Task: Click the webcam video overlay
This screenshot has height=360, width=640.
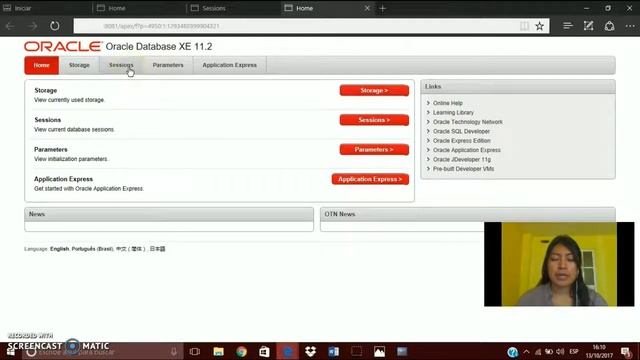Action: click(559, 264)
